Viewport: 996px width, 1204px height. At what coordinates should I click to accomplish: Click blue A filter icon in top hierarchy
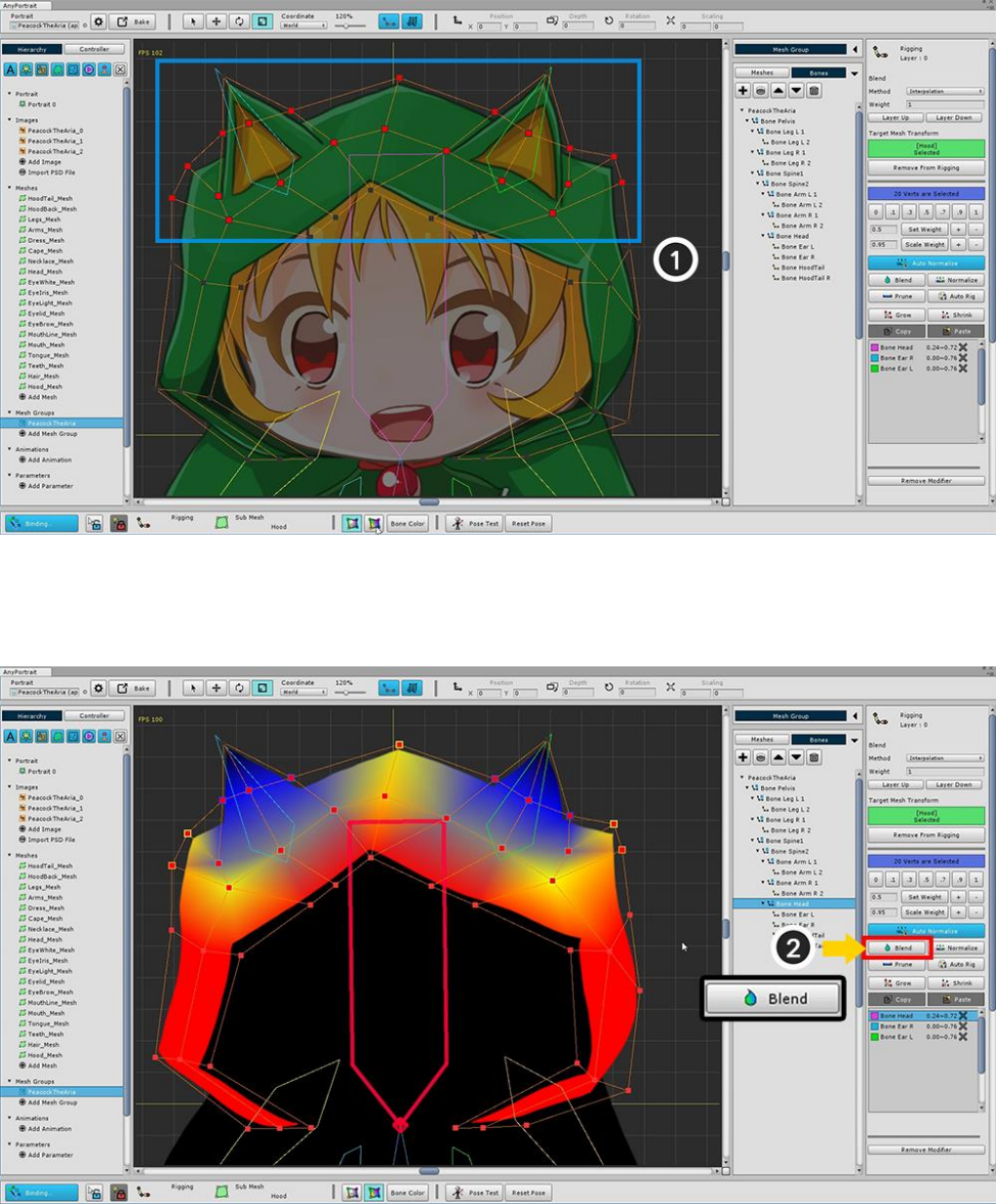11,69
